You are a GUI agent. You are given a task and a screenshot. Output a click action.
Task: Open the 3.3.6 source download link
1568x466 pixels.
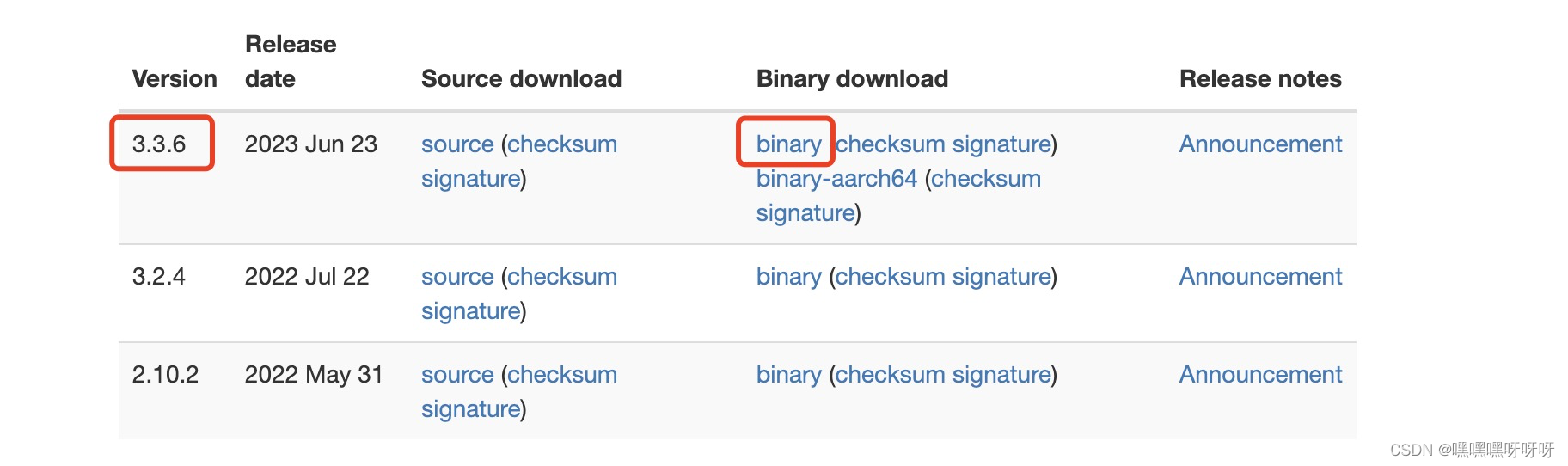click(x=457, y=144)
